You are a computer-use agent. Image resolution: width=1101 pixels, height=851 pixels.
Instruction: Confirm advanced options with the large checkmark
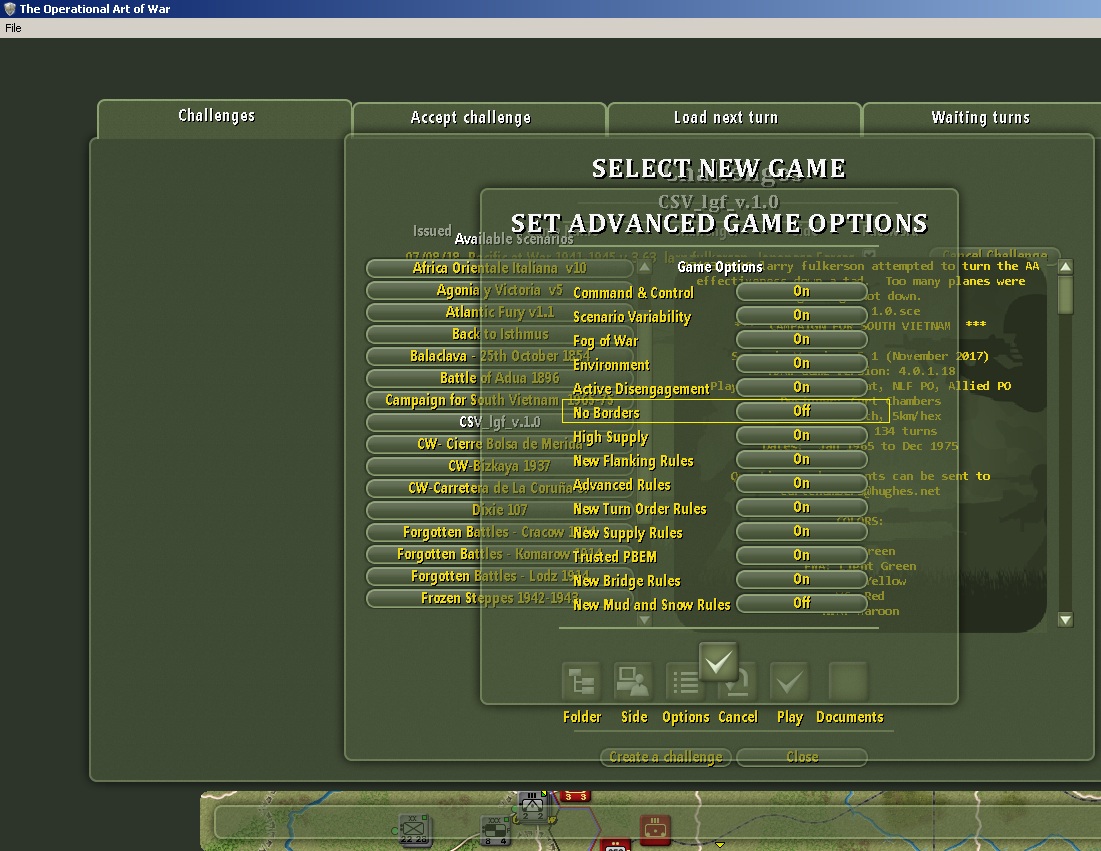click(x=718, y=661)
